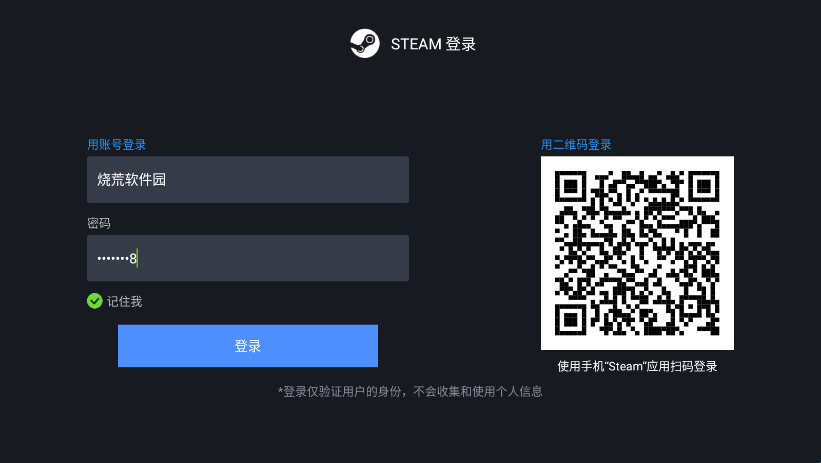Click the QR code's small alignment square
The height and width of the screenshot is (463, 821).
(x=691, y=306)
